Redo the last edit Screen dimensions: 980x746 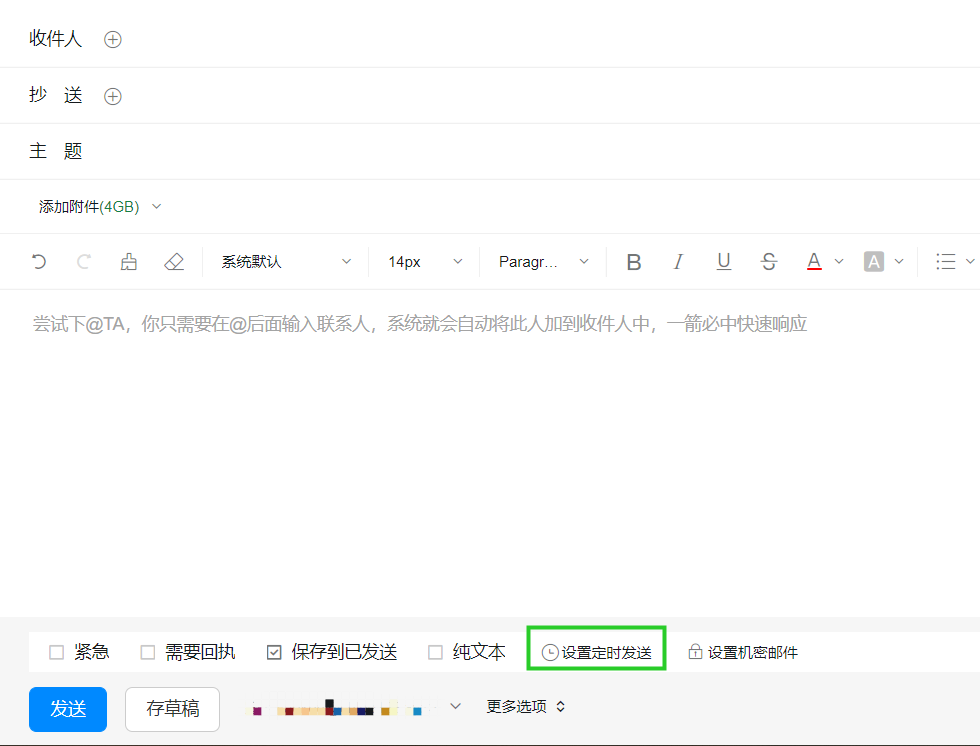pos(84,262)
